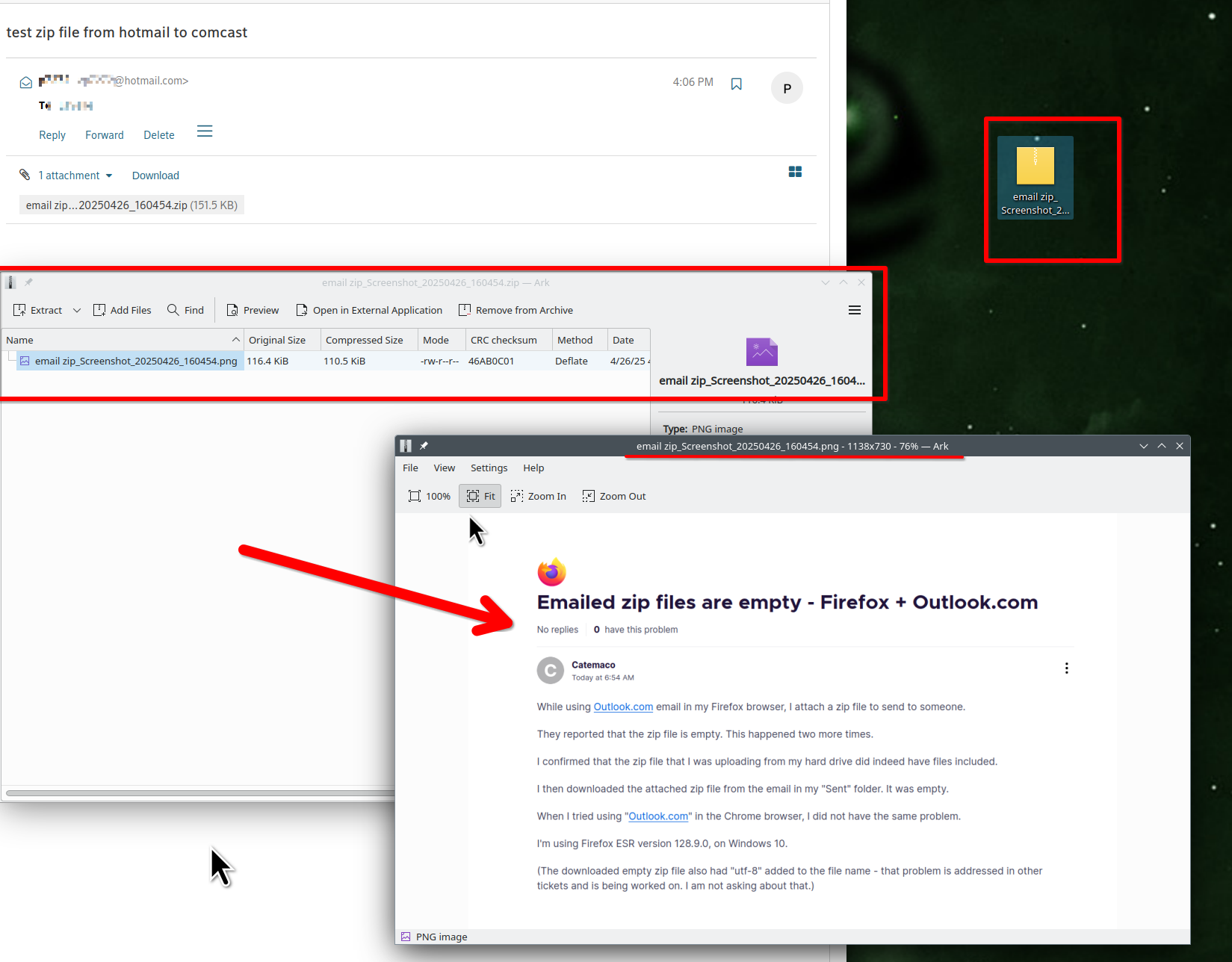This screenshot has height=962, width=1232.
Task: Switch attachment view with the grid icon
Action: tap(795, 172)
